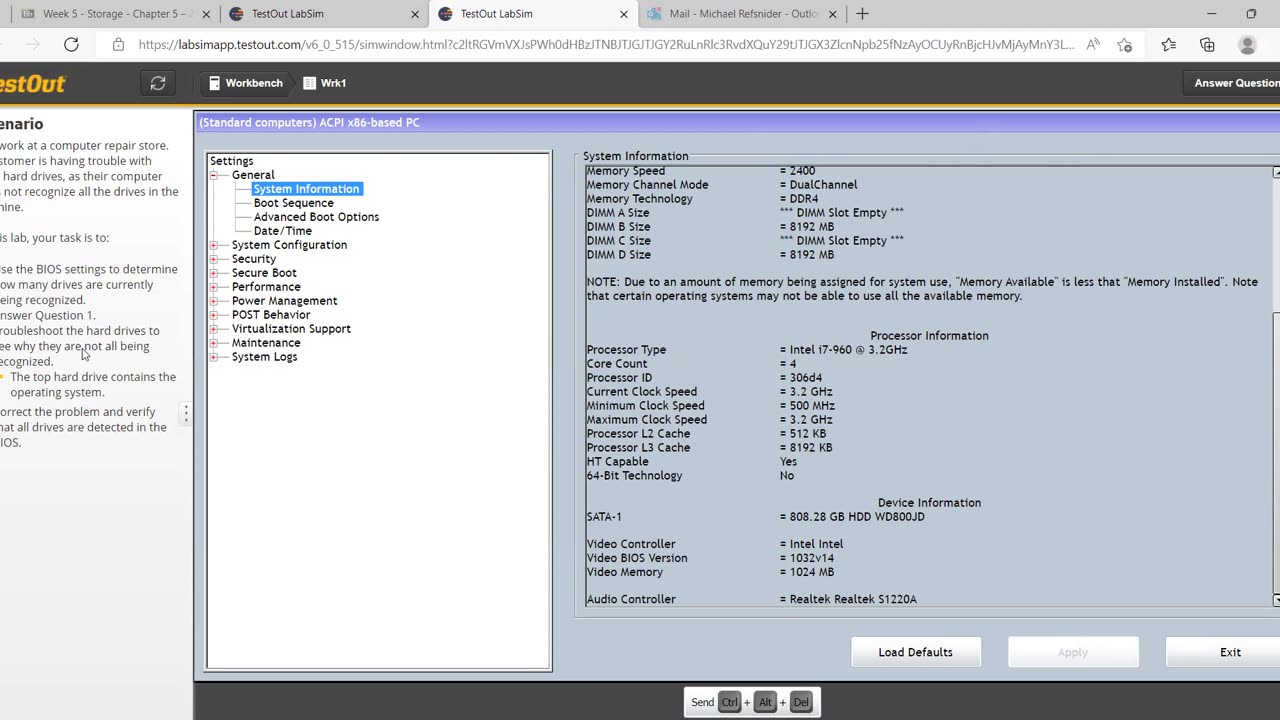Expand the Maintenance tree node

click(213, 343)
